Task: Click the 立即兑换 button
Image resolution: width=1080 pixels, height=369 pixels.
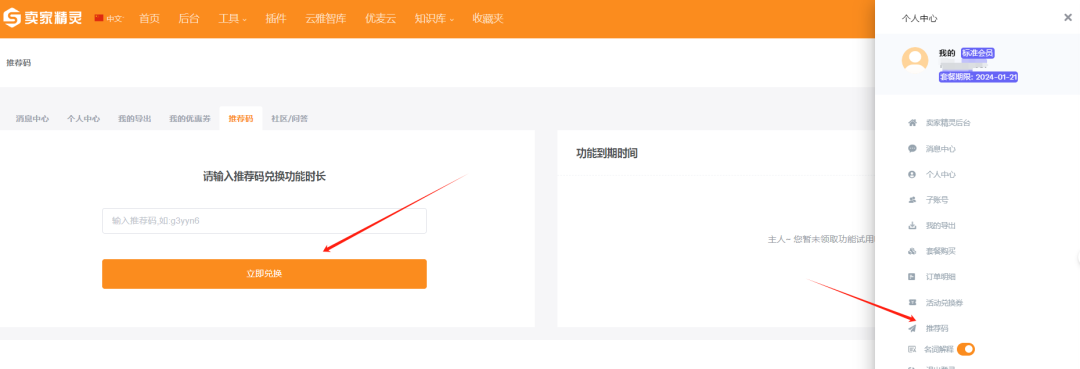Action: 264,274
